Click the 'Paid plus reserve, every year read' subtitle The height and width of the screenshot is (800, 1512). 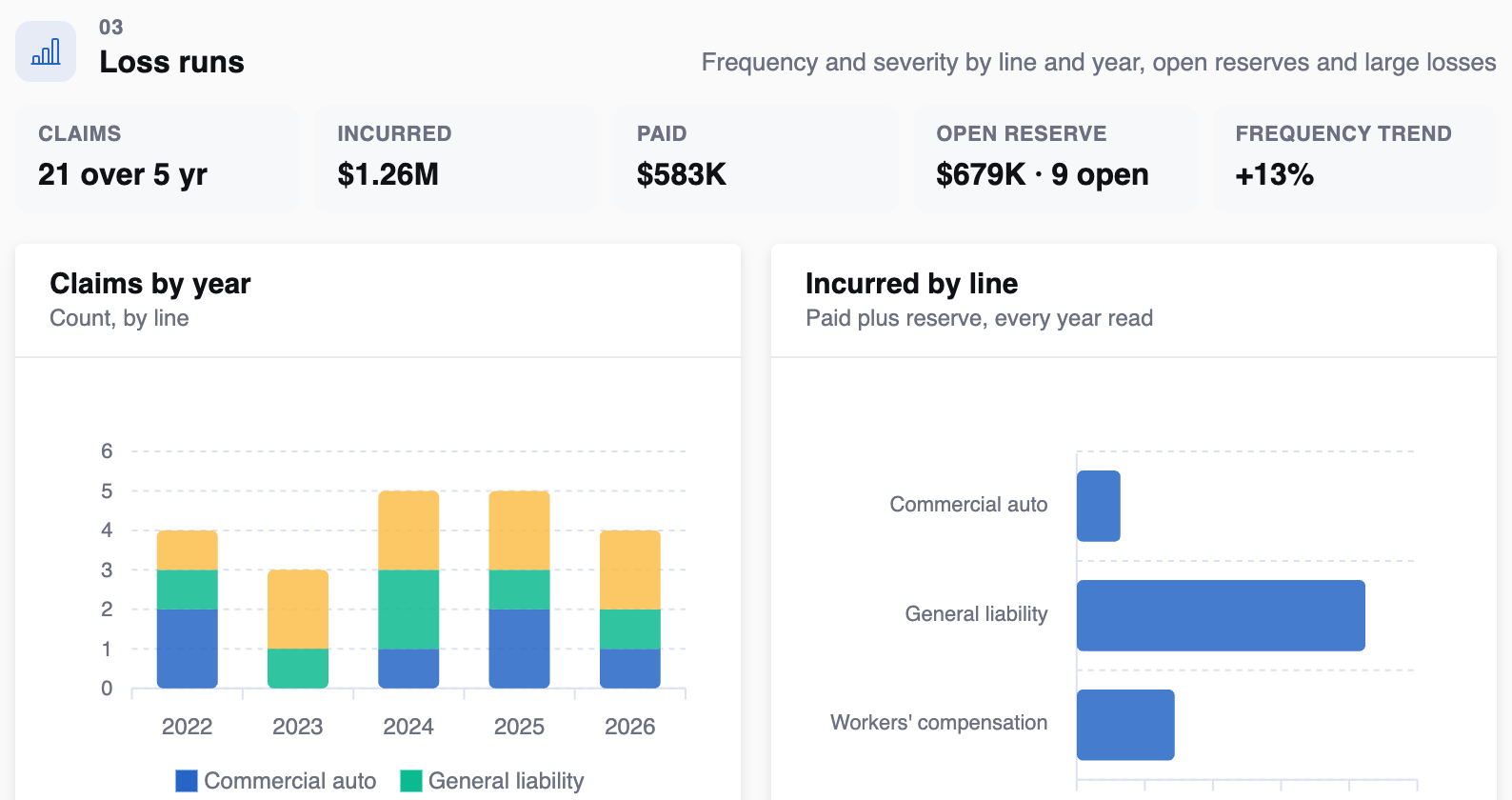(979, 318)
